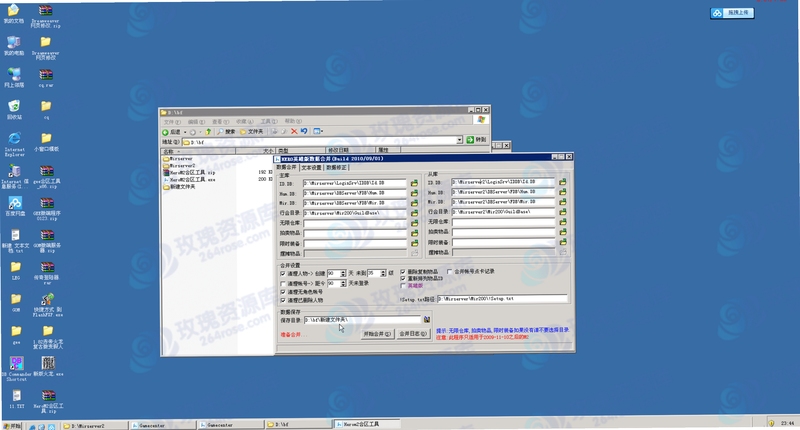Pick the 保存目录 save folder icon
Viewport: 800px width, 430px height.
[427, 319]
